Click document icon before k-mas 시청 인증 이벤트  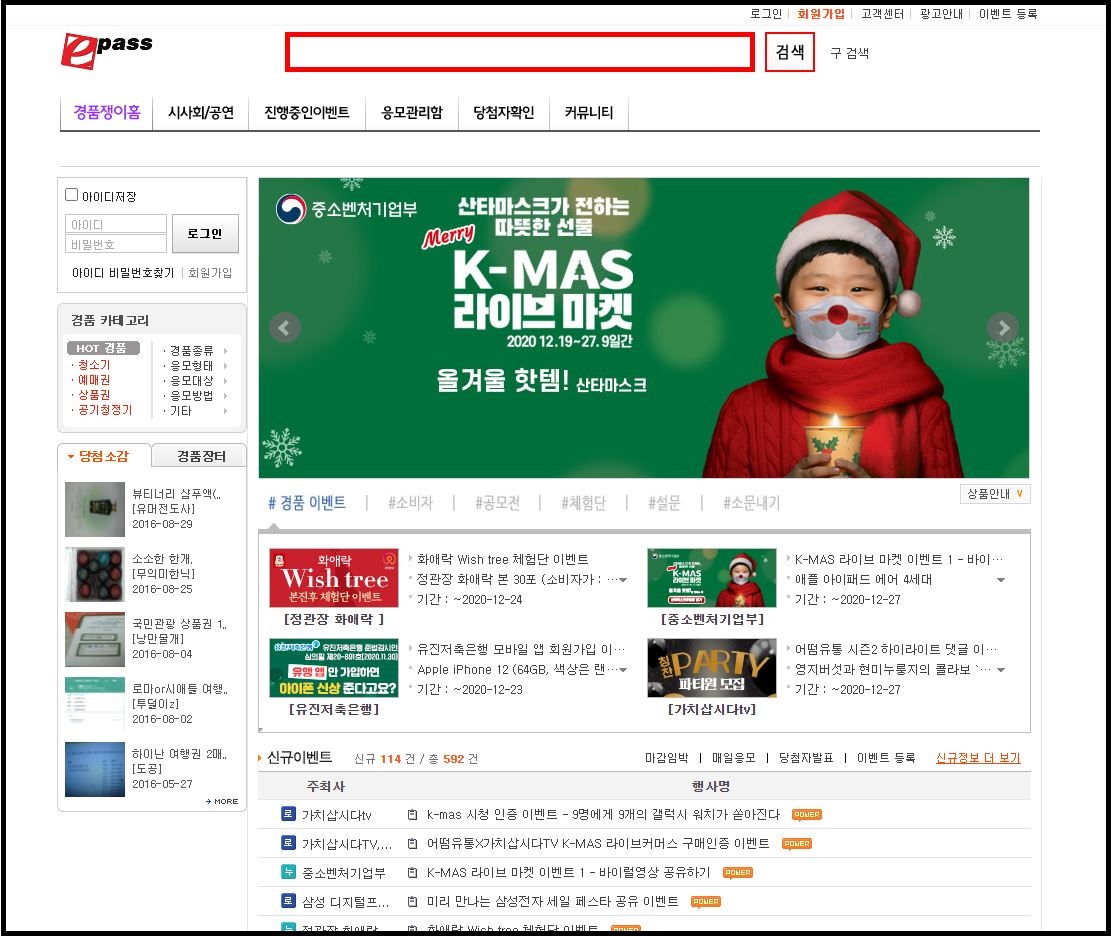pyautogui.click(x=412, y=815)
